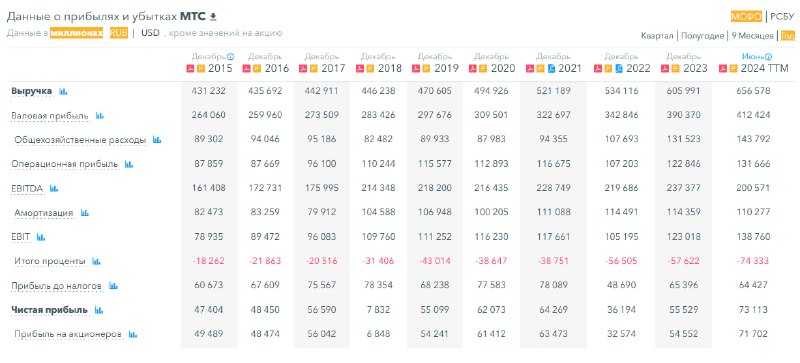
Task: Open the orange presentation icon for 2018
Action: 369,68
